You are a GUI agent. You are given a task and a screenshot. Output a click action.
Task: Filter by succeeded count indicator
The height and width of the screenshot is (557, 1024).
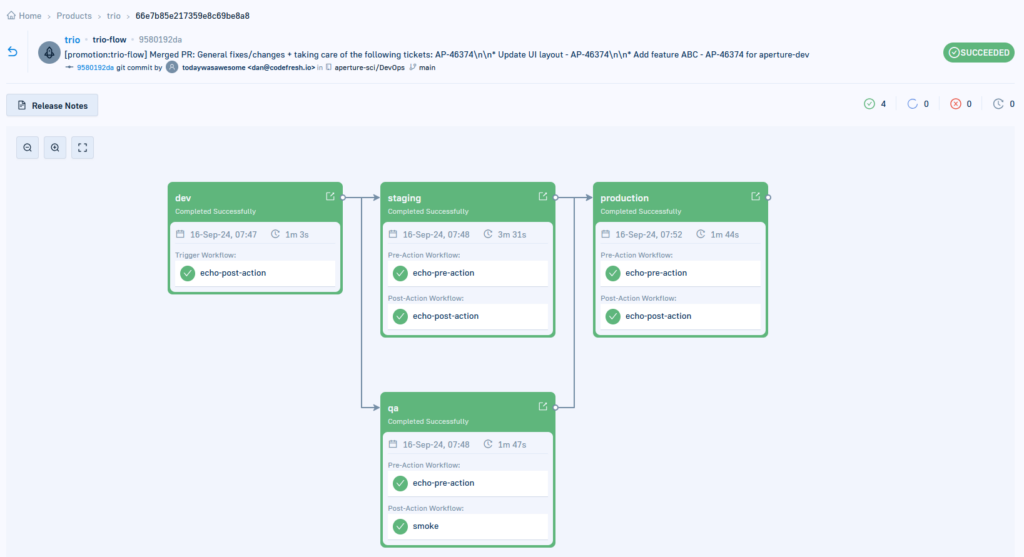pyautogui.click(x=875, y=104)
